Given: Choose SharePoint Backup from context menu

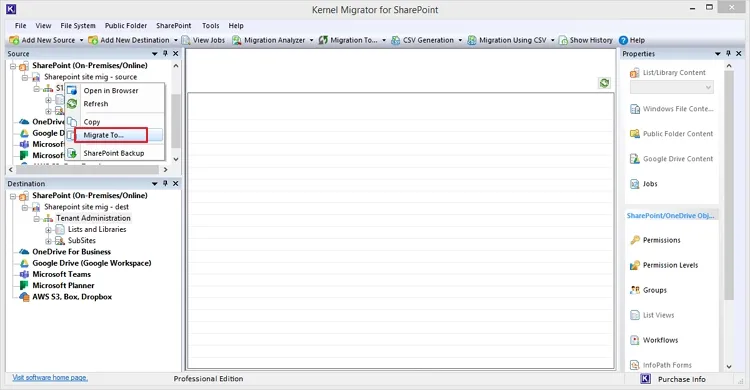Looking at the screenshot, I should 115,153.
